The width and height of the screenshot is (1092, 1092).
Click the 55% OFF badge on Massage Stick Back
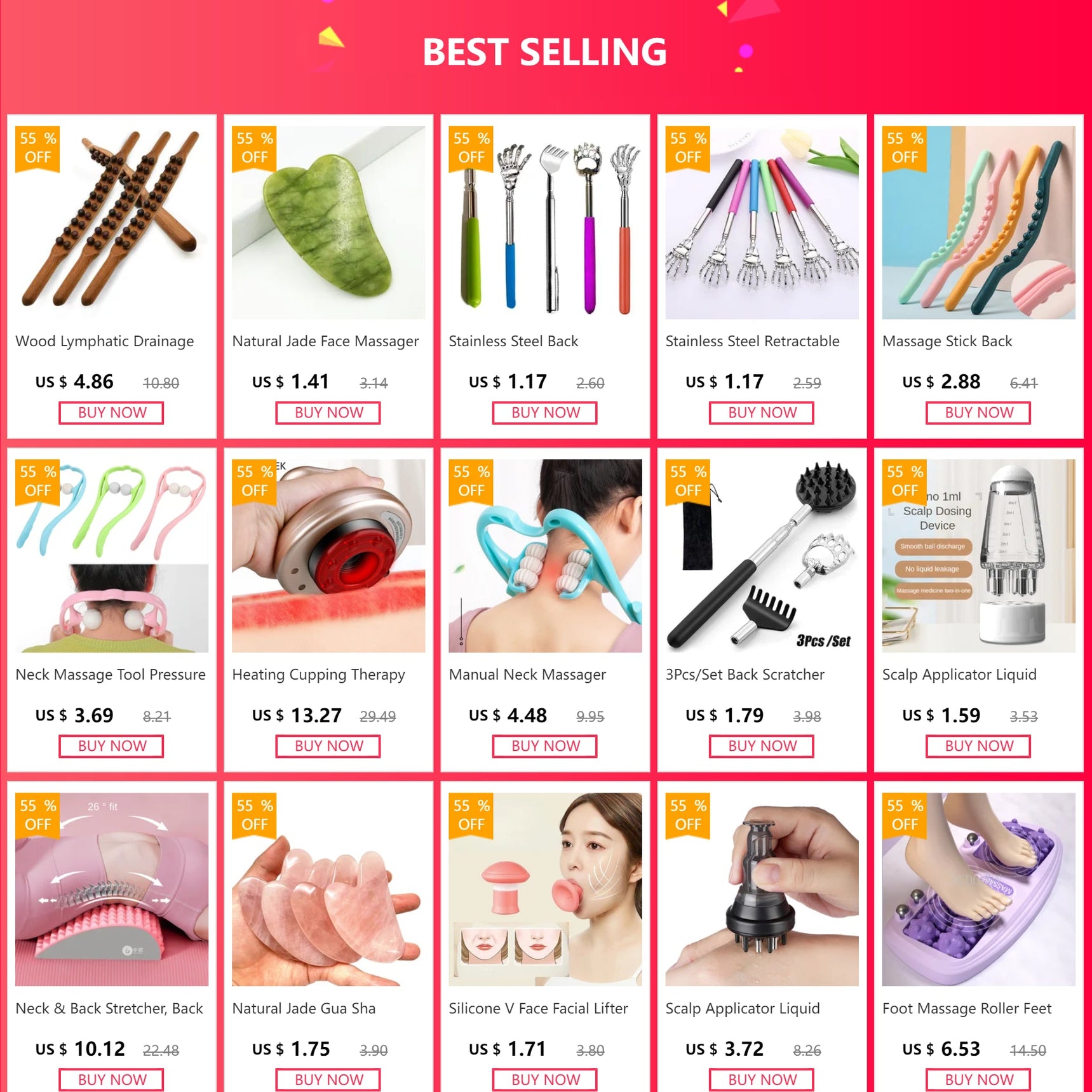pos(904,148)
